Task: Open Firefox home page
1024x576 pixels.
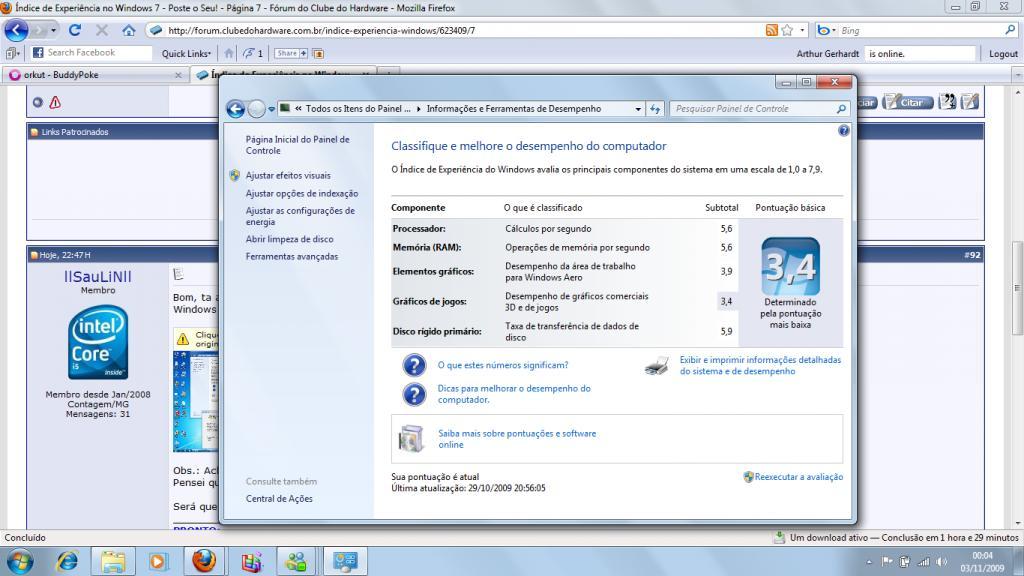Action: [x=129, y=30]
